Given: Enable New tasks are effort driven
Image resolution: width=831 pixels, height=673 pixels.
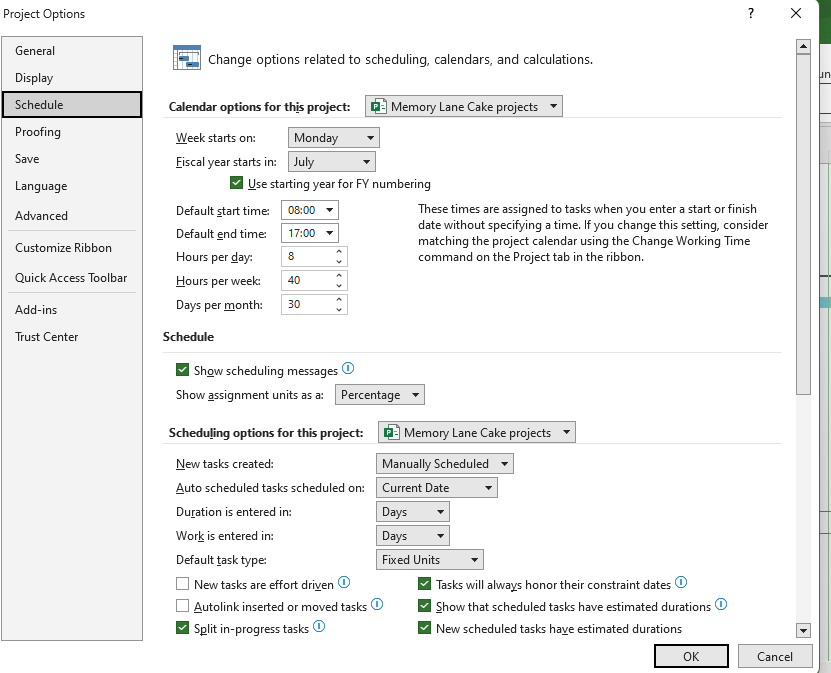Looking at the screenshot, I should point(183,582).
